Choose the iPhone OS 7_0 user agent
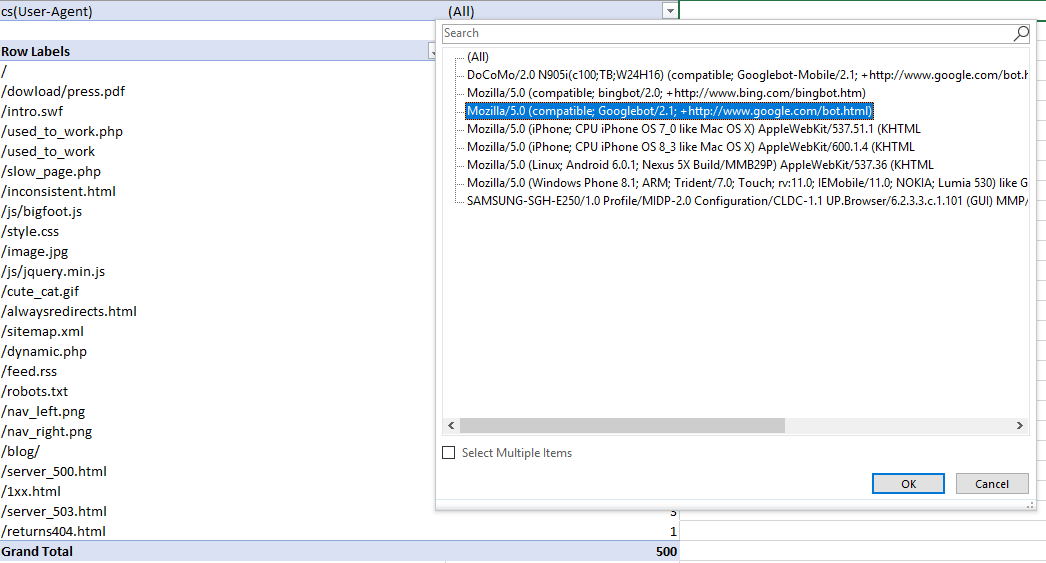The width and height of the screenshot is (1046, 563). point(693,129)
